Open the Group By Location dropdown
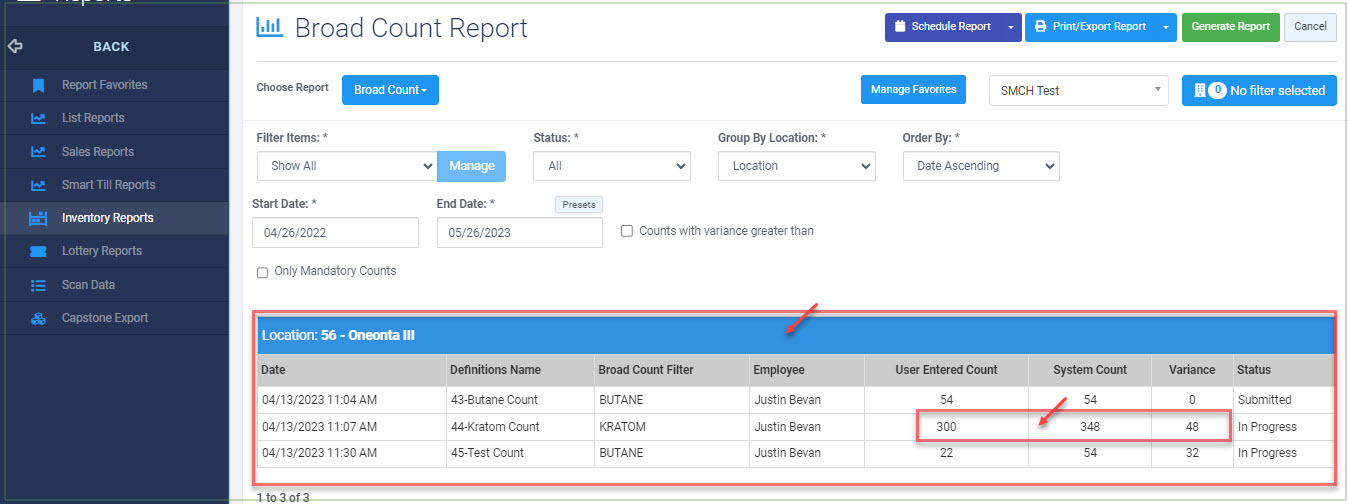 click(796, 166)
